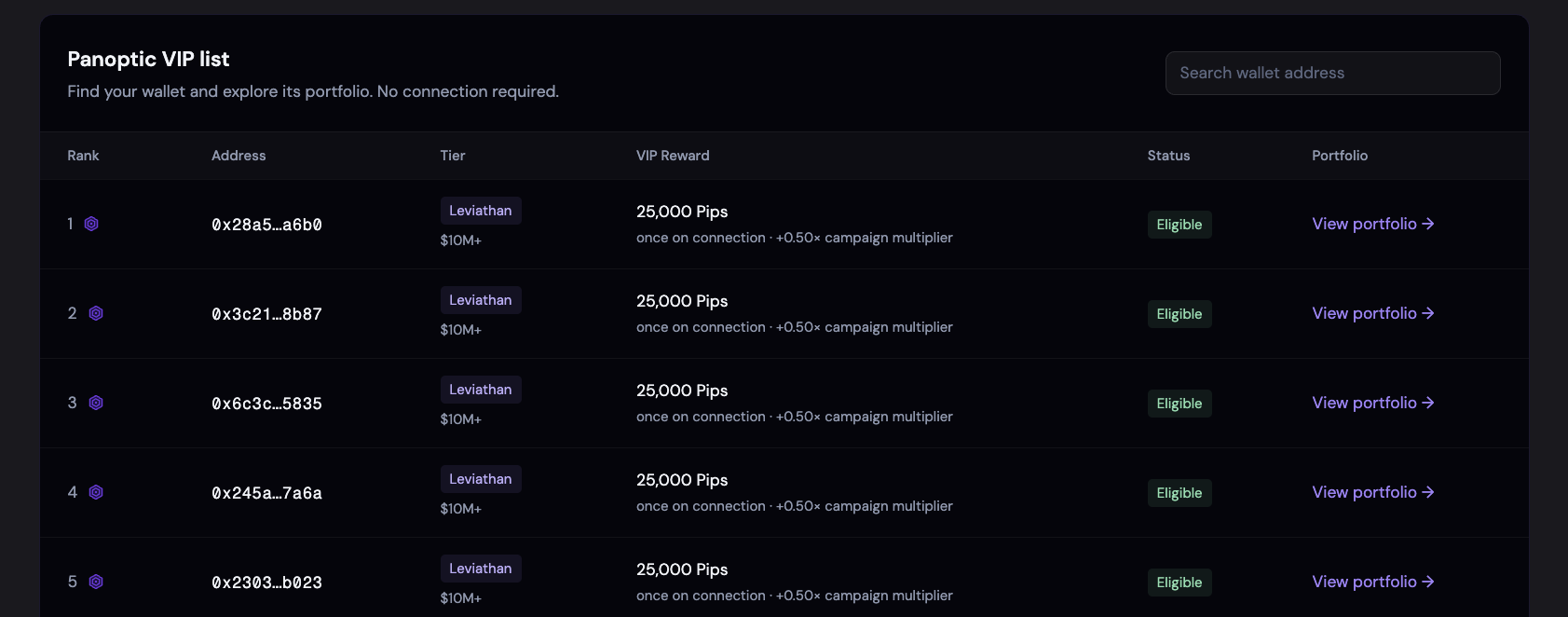Open View portfolio for 0x245a…7a6a
Viewport: 1568px width, 617px height.
(x=1372, y=492)
